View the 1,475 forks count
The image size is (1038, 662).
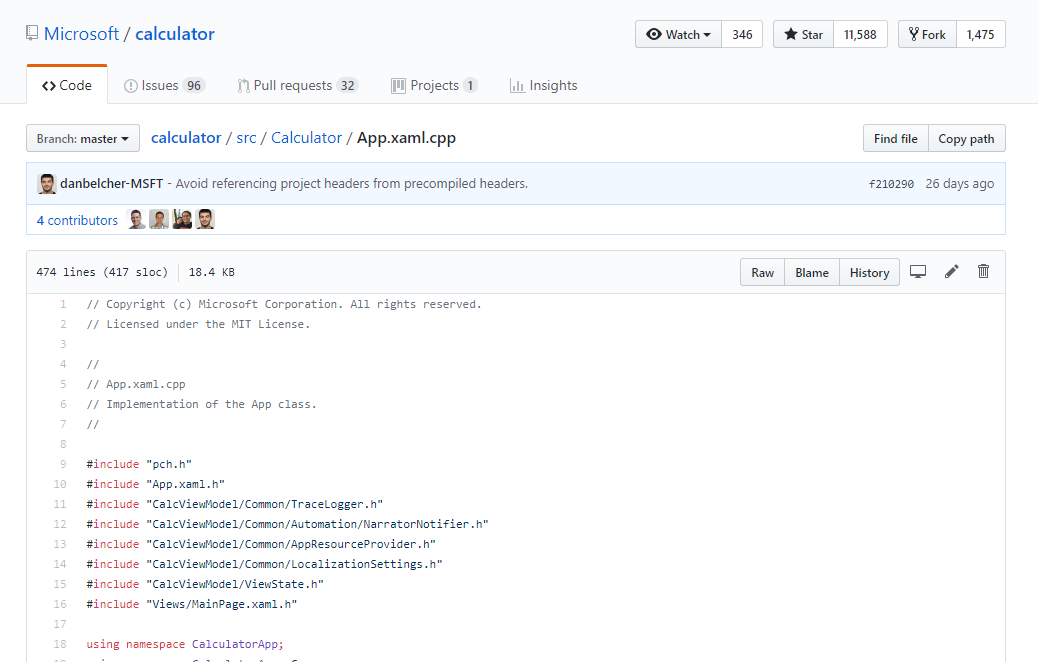click(980, 34)
